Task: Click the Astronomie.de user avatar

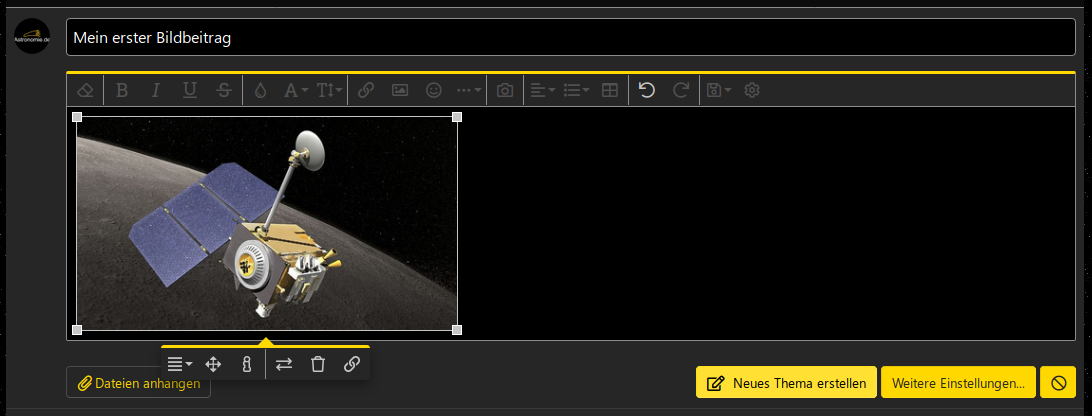Action: point(32,36)
